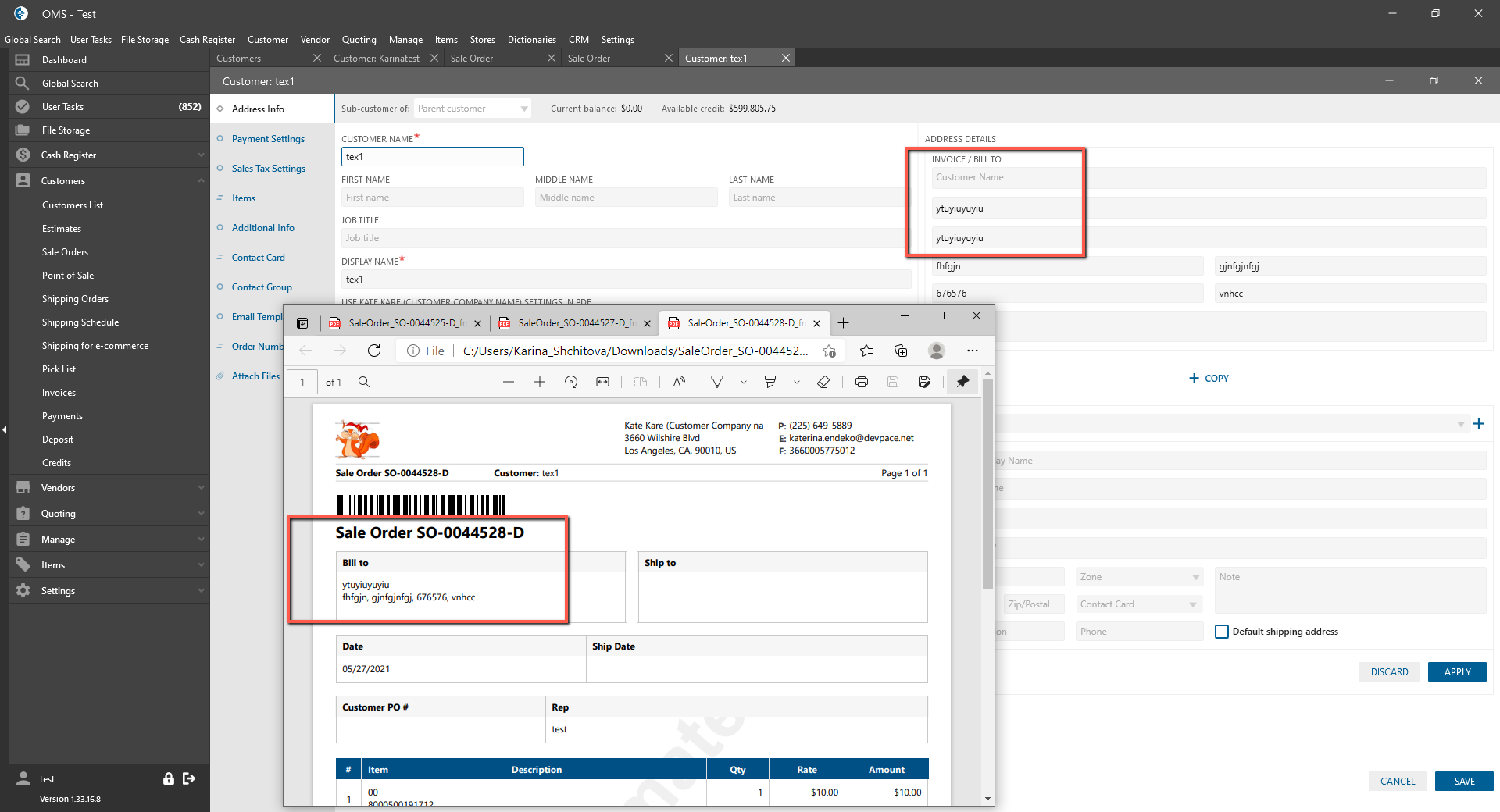
Task: Expand the Zone dropdown
Action: click(x=1138, y=577)
